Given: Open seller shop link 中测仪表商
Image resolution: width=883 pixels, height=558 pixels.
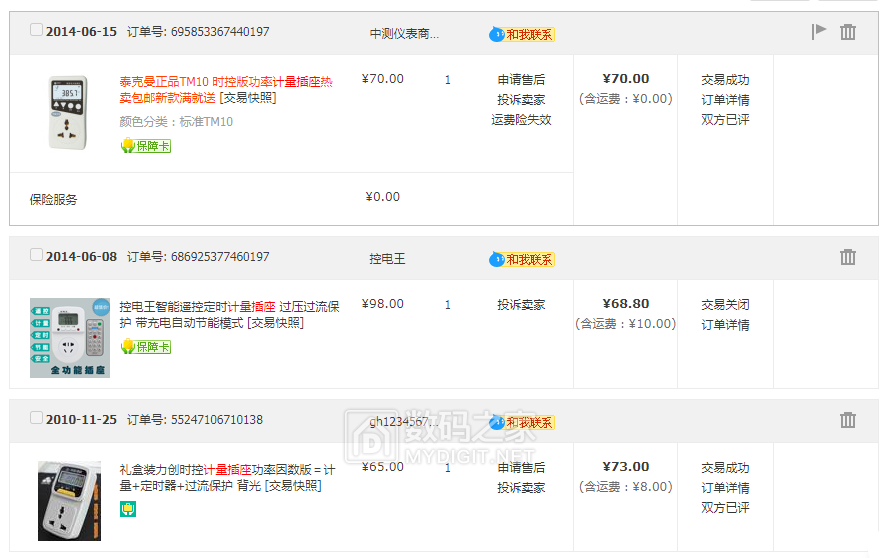Looking at the screenshot, I should click(x=404, y=34).
